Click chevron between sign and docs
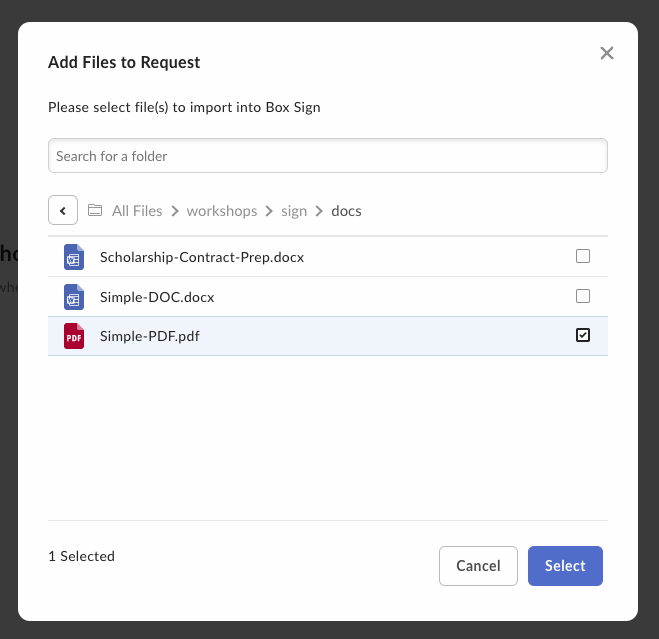 click(x=319, y=211)
